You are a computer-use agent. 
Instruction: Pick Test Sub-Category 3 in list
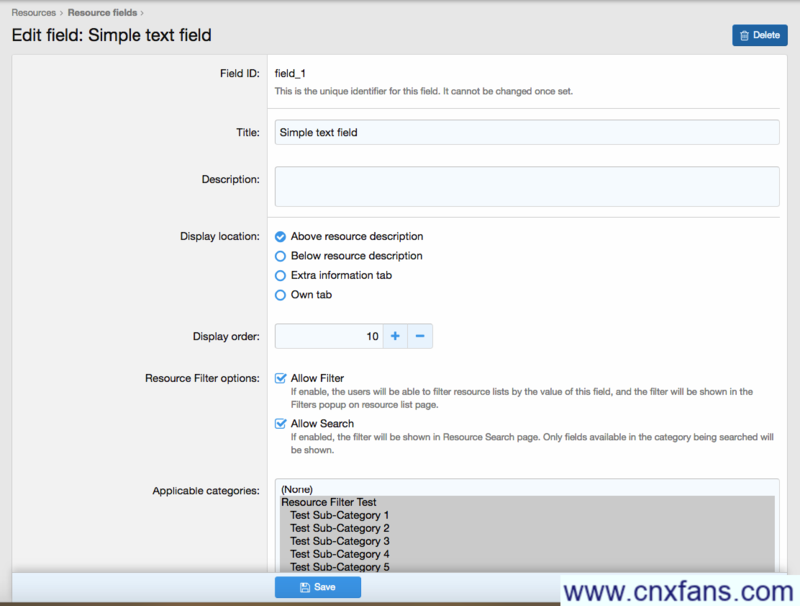click(x=527, y=541)
